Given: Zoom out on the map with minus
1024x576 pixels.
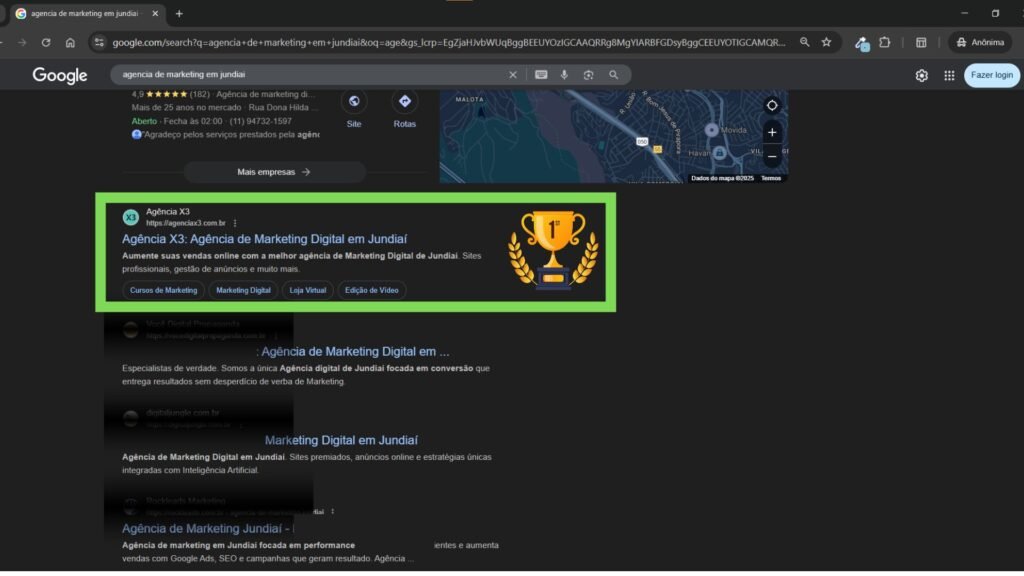Looking at the screenshot, I should point(772,157).
